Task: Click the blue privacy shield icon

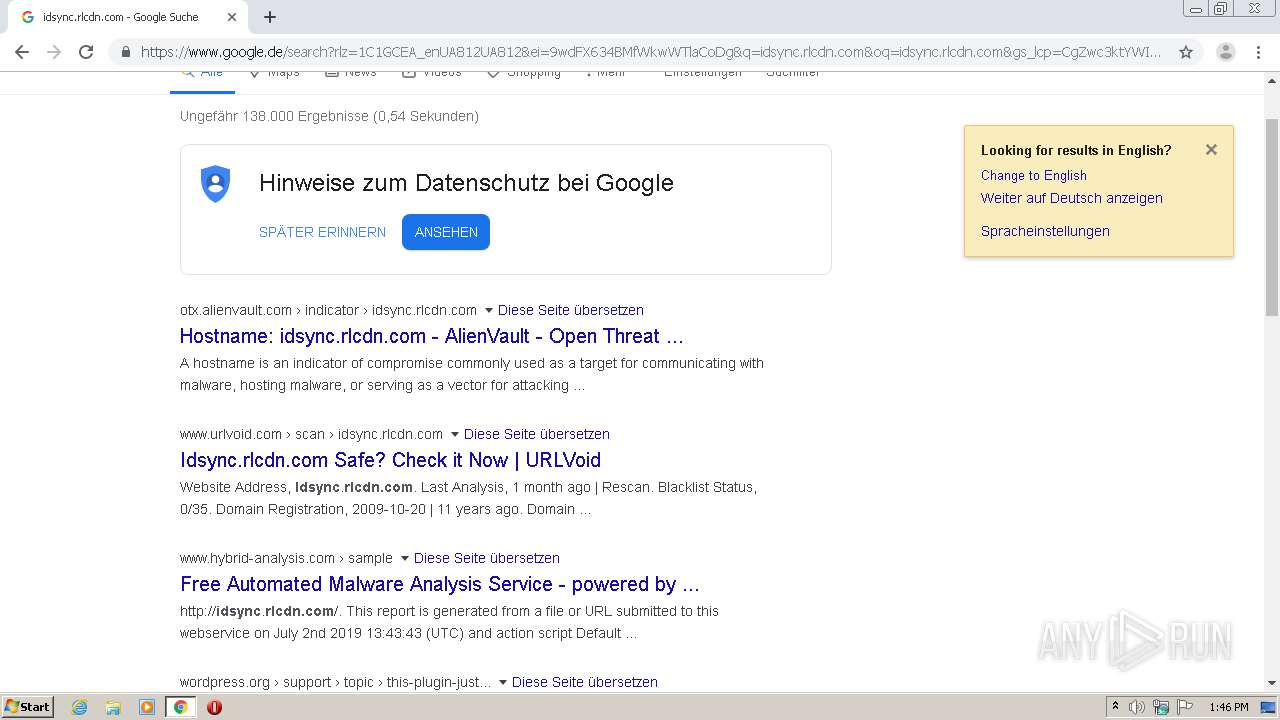Action: [x=216, y=184]
